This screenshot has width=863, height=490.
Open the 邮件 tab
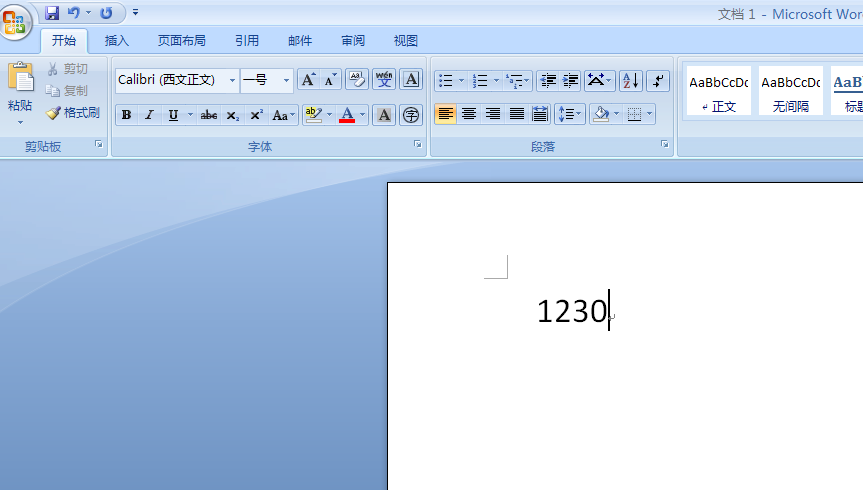coord(300,41)
